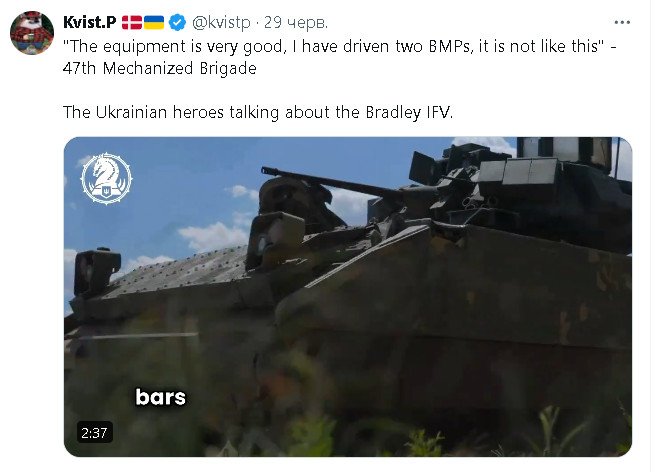Click the Danish flag emoji beside Kvist.P
The height and width of the screenshot is (472, 655).
point(132,22)
